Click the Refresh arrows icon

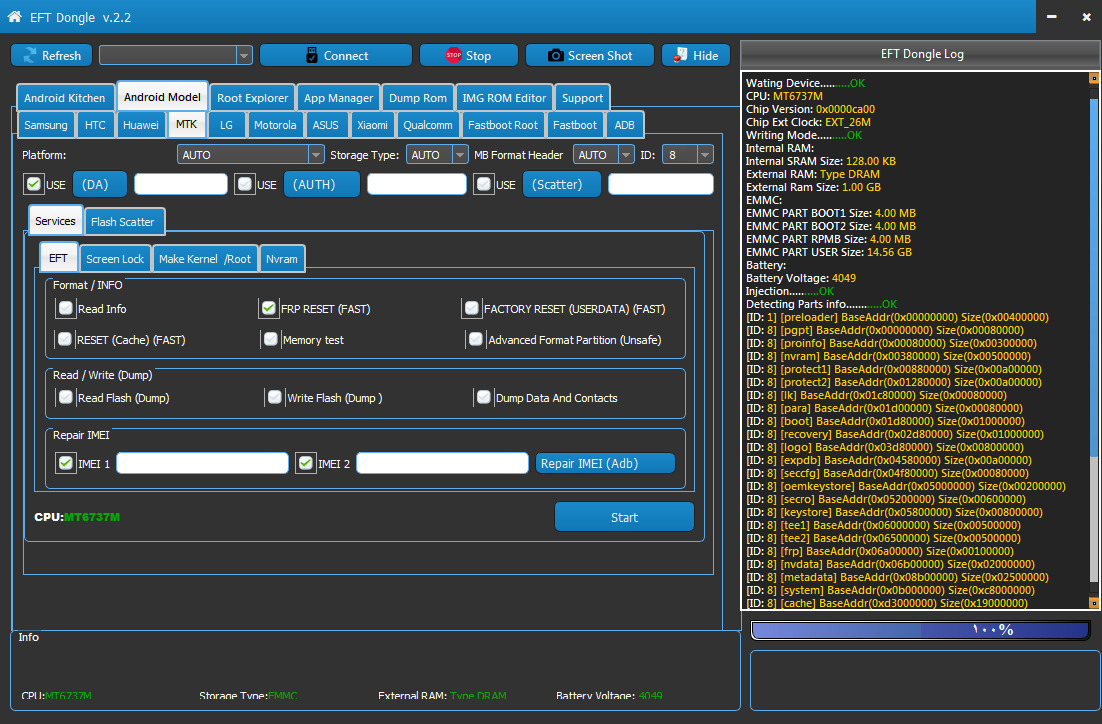click(30, 56)
